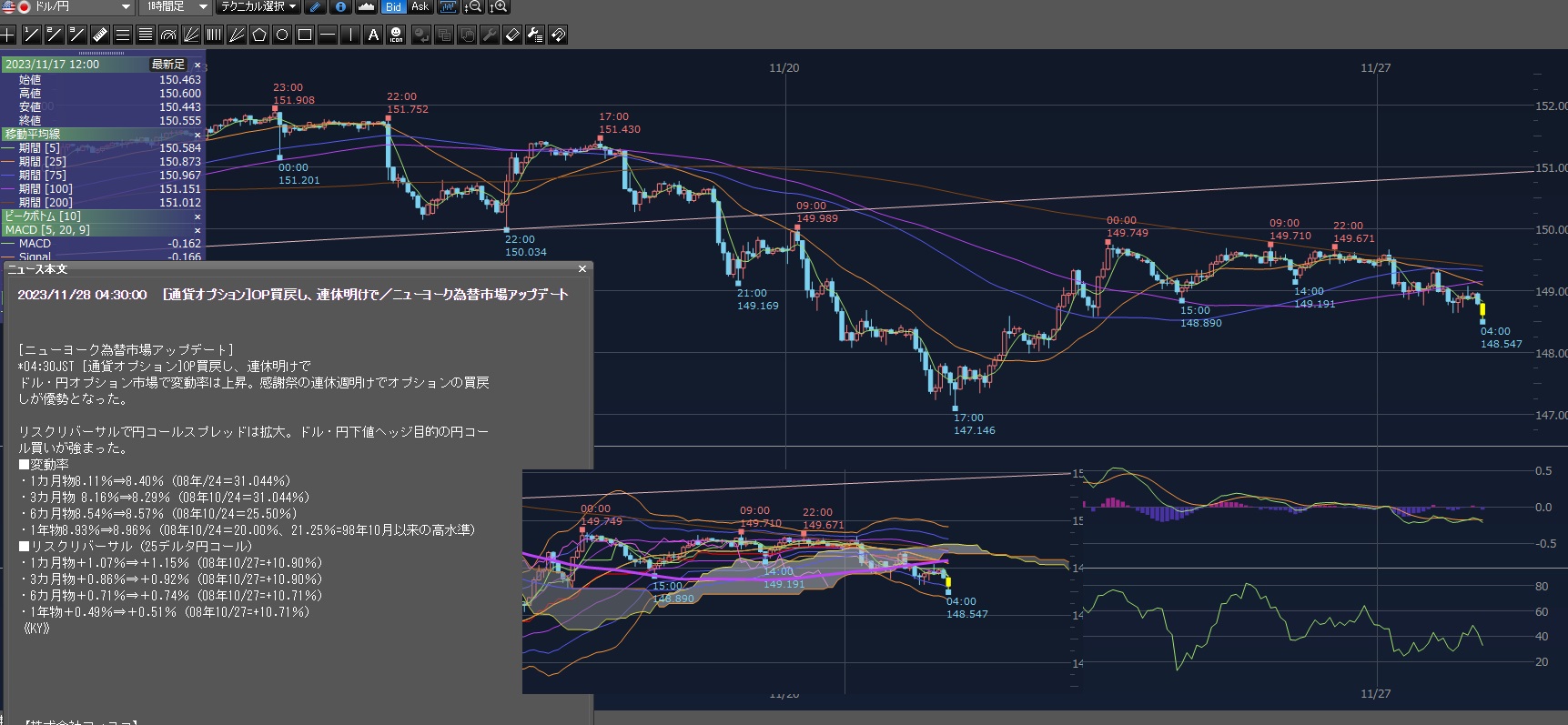Screen dimensions: 1568x725
Task: Open the ドル/円 currency pair dropdown
Action: pos(126,7)
